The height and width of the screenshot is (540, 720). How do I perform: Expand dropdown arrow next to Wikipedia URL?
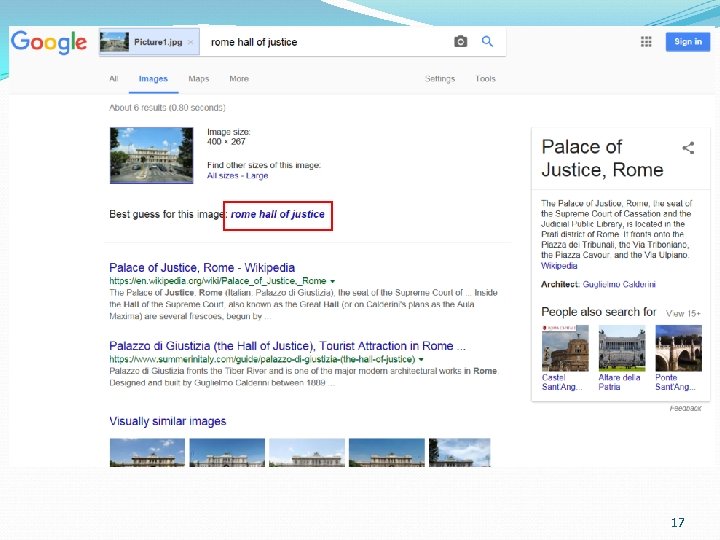332,281
